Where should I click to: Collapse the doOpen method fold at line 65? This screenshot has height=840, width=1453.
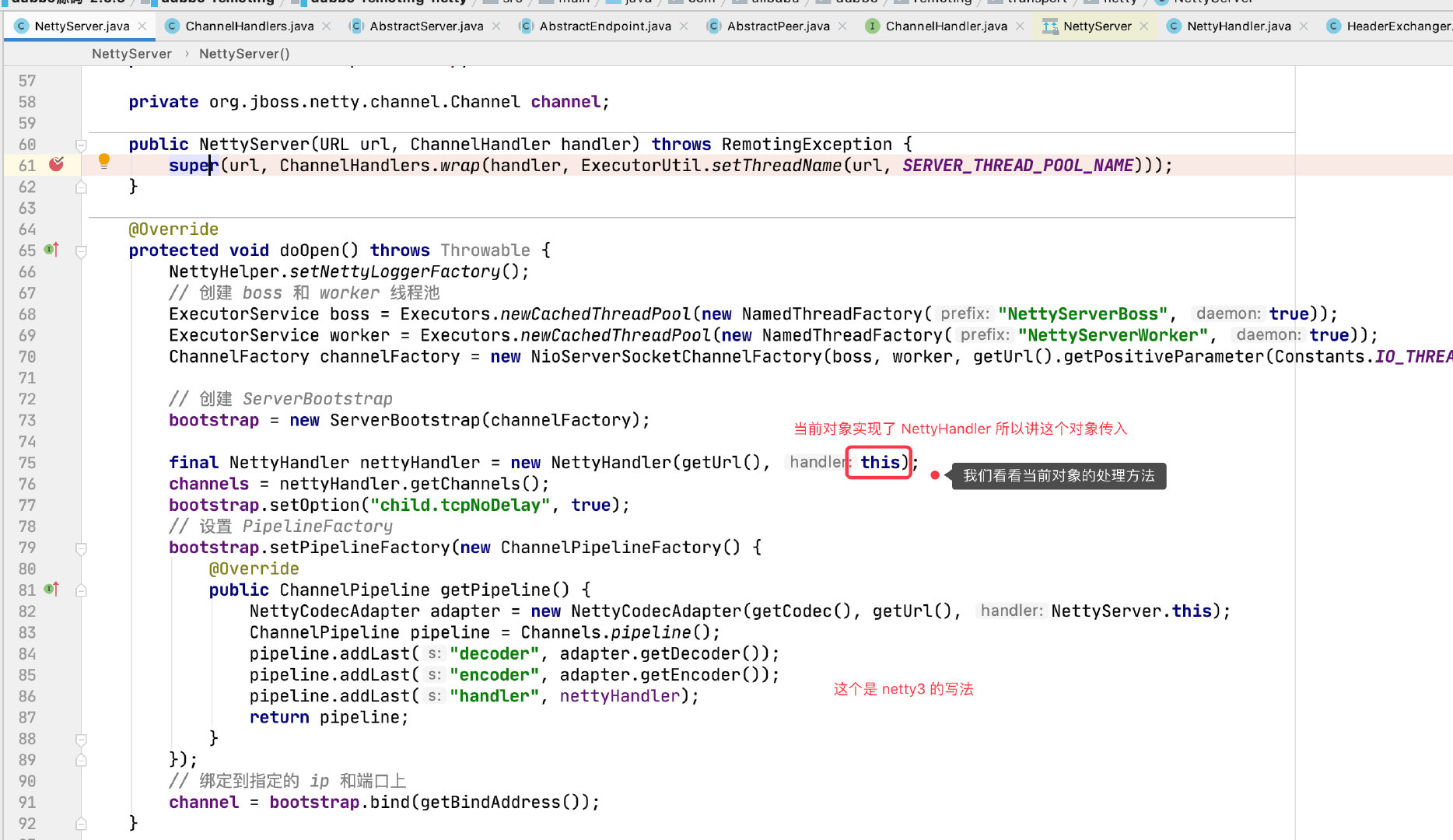(x=81, y=251)
